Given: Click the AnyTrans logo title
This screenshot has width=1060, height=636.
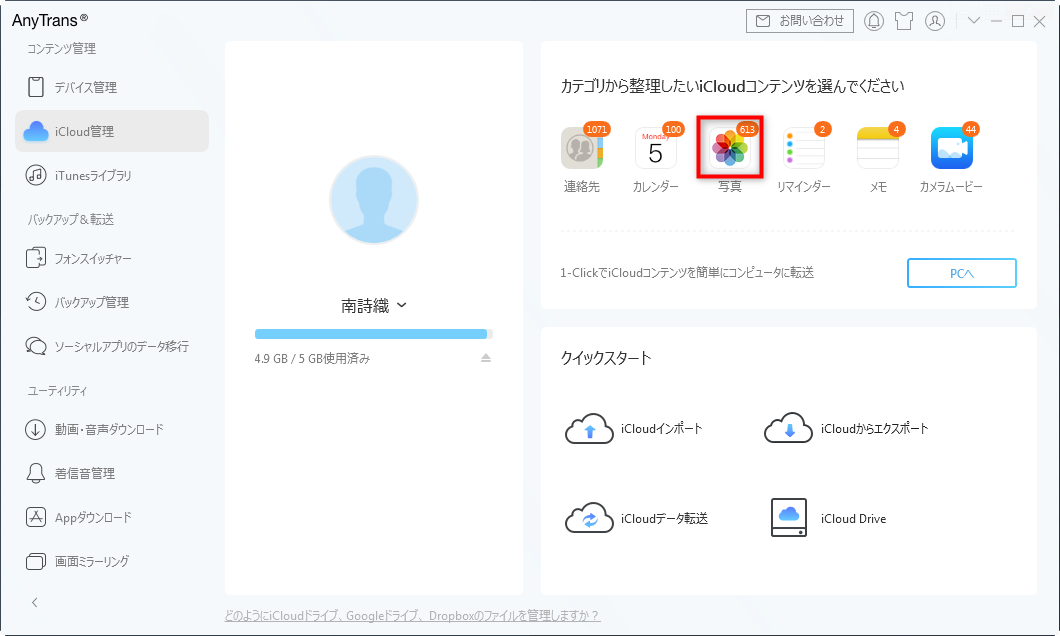Looking at the screenshot, I should coord(50,20).
